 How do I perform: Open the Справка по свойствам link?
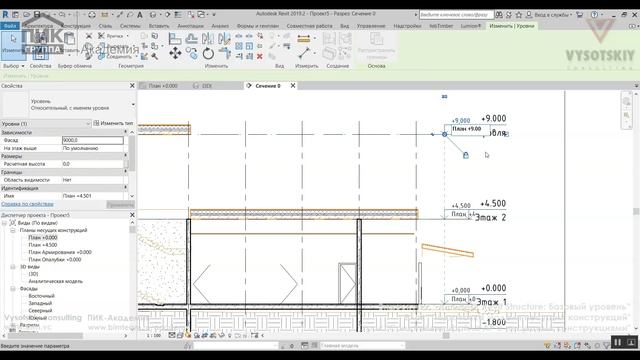27,204
